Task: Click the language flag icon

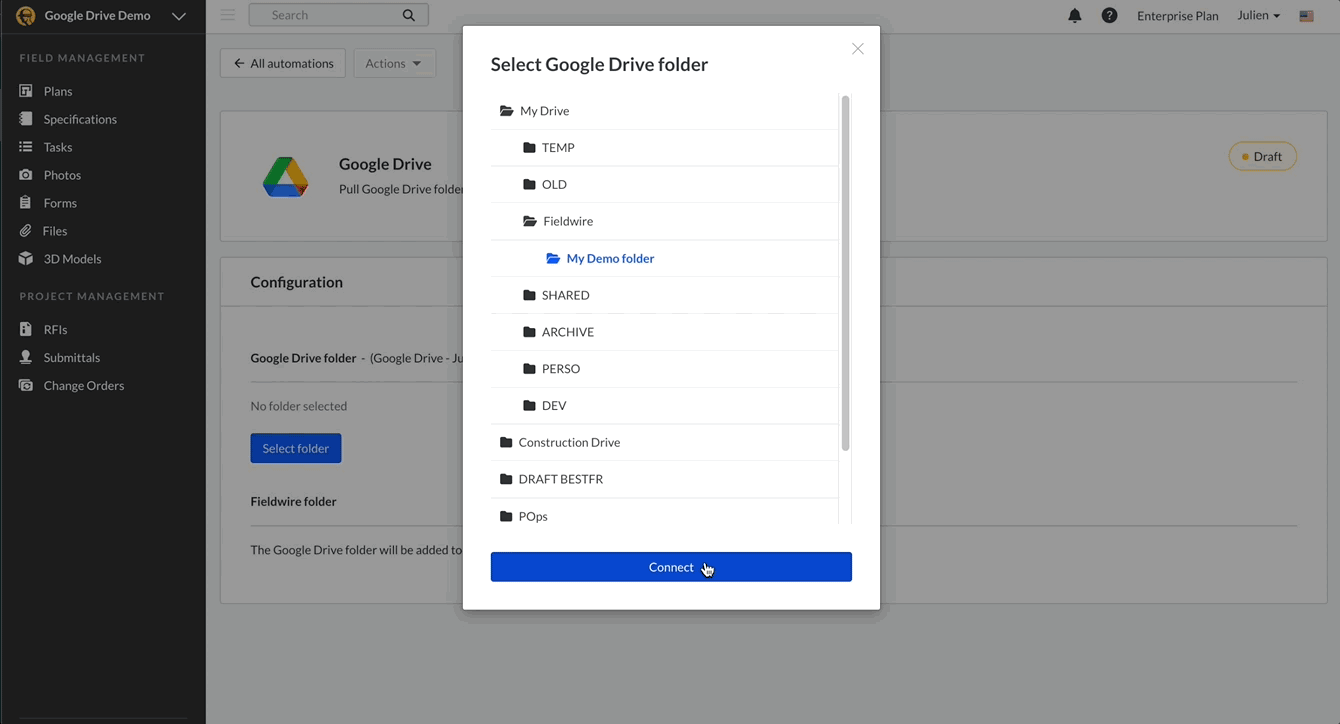Action: (1306, 15)
